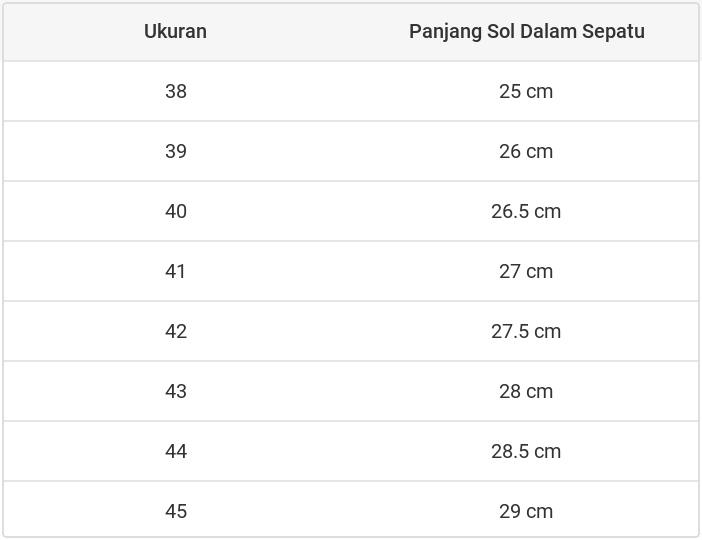Screen dimensions: 702x540
Task: Click the 26 cm insole length
Action: (526, 151)
